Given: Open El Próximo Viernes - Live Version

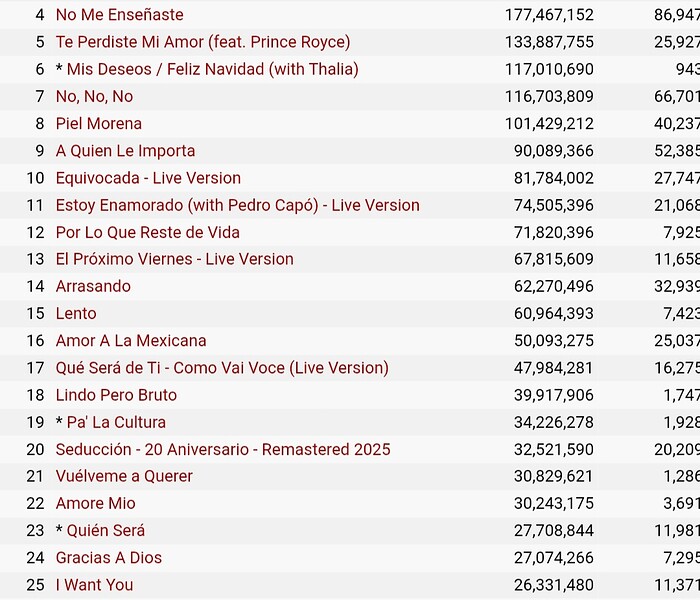Looking at the screenshot, I should click(175, 259).
